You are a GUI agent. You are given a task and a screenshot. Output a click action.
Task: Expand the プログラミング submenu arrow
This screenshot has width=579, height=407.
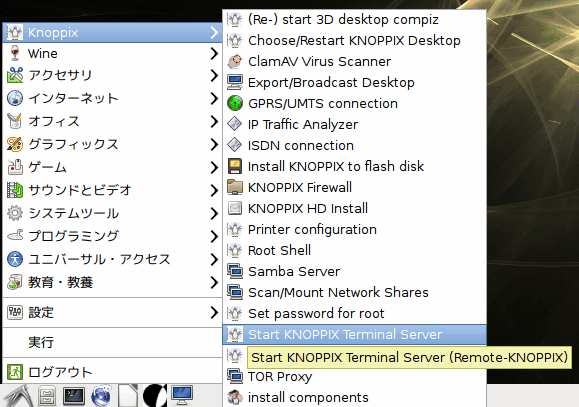(214, 236)
